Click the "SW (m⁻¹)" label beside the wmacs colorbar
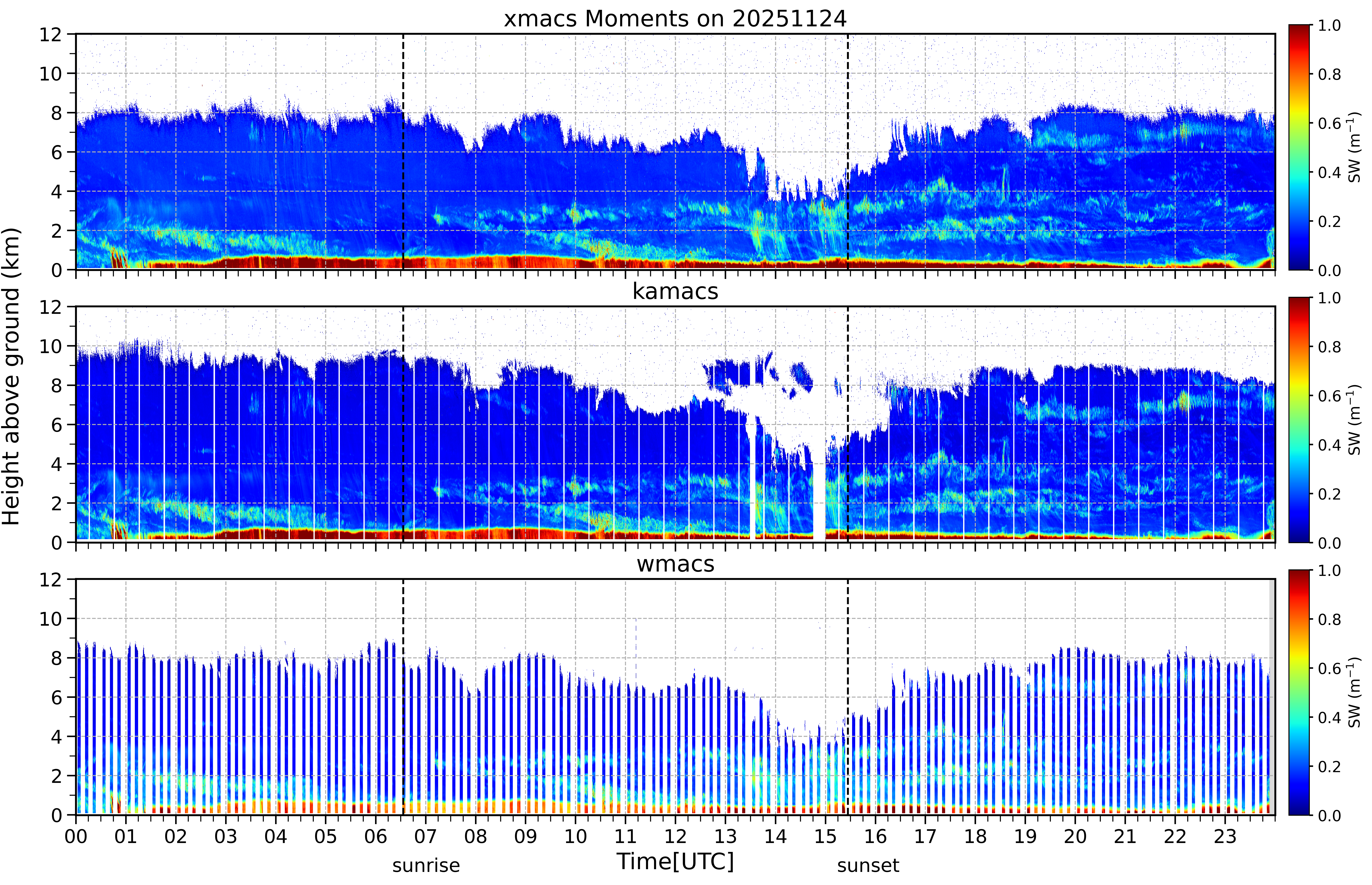 [1354, 693]
